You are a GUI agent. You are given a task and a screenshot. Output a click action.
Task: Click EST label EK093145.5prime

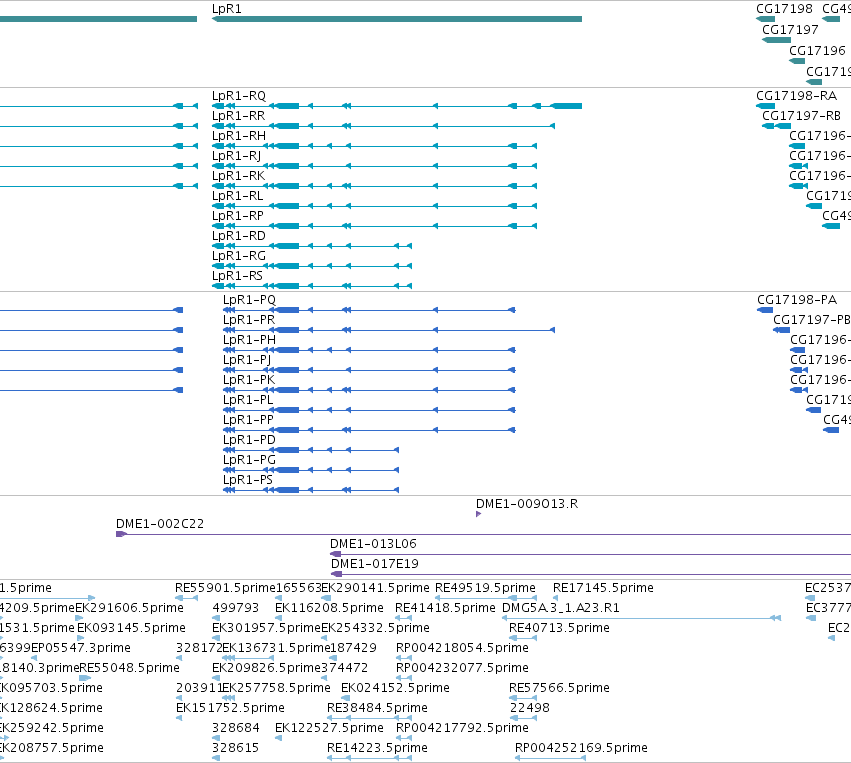click(131, 628)
